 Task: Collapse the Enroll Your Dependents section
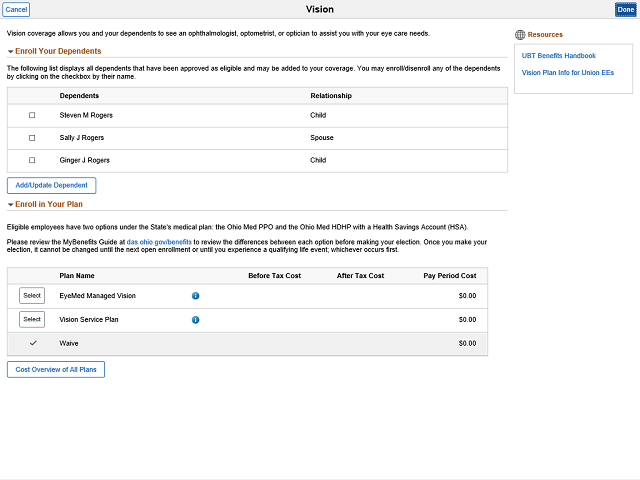pyautogui.click(x=11, y=52)
